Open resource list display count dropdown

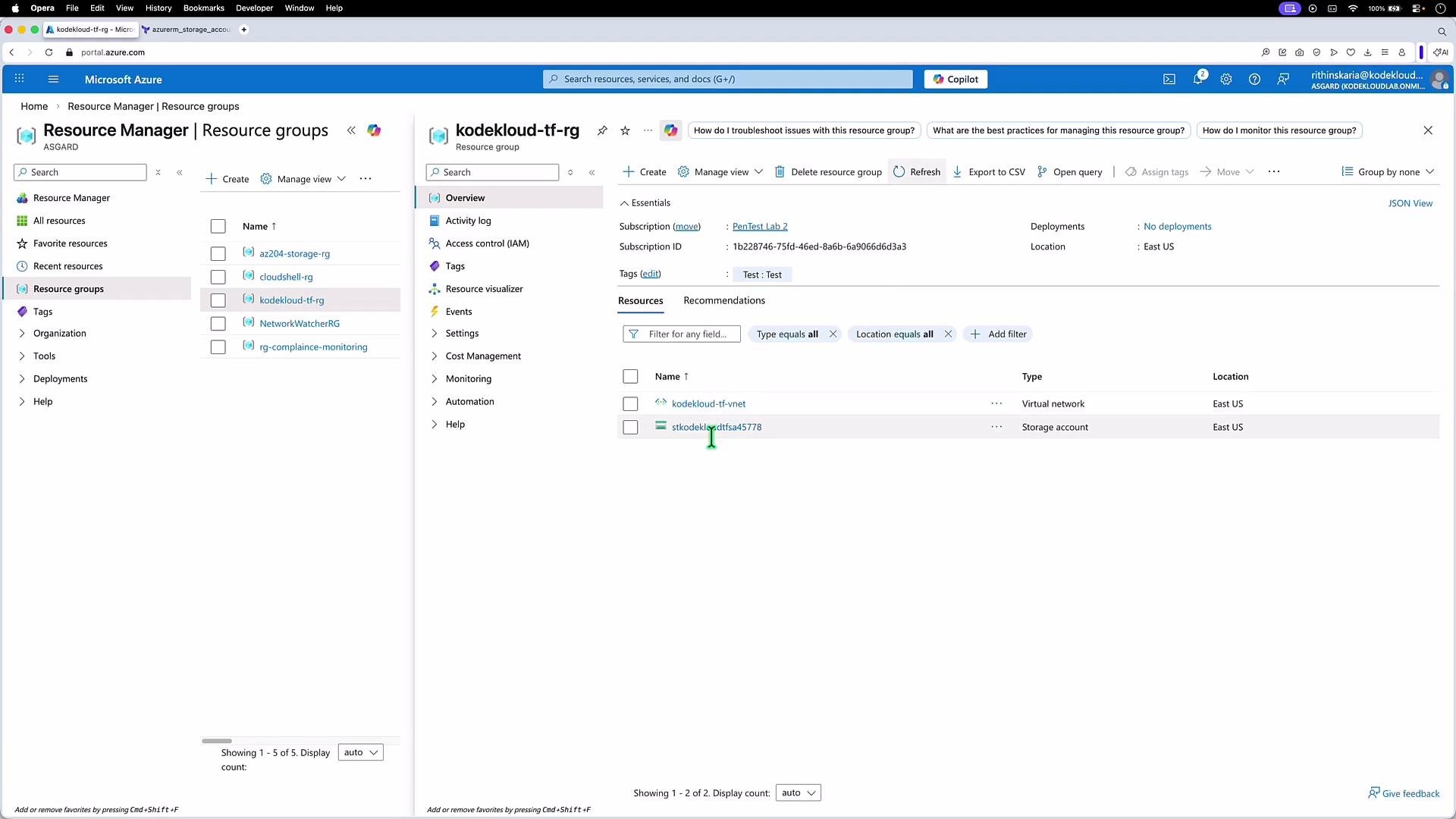coord(798,793)
